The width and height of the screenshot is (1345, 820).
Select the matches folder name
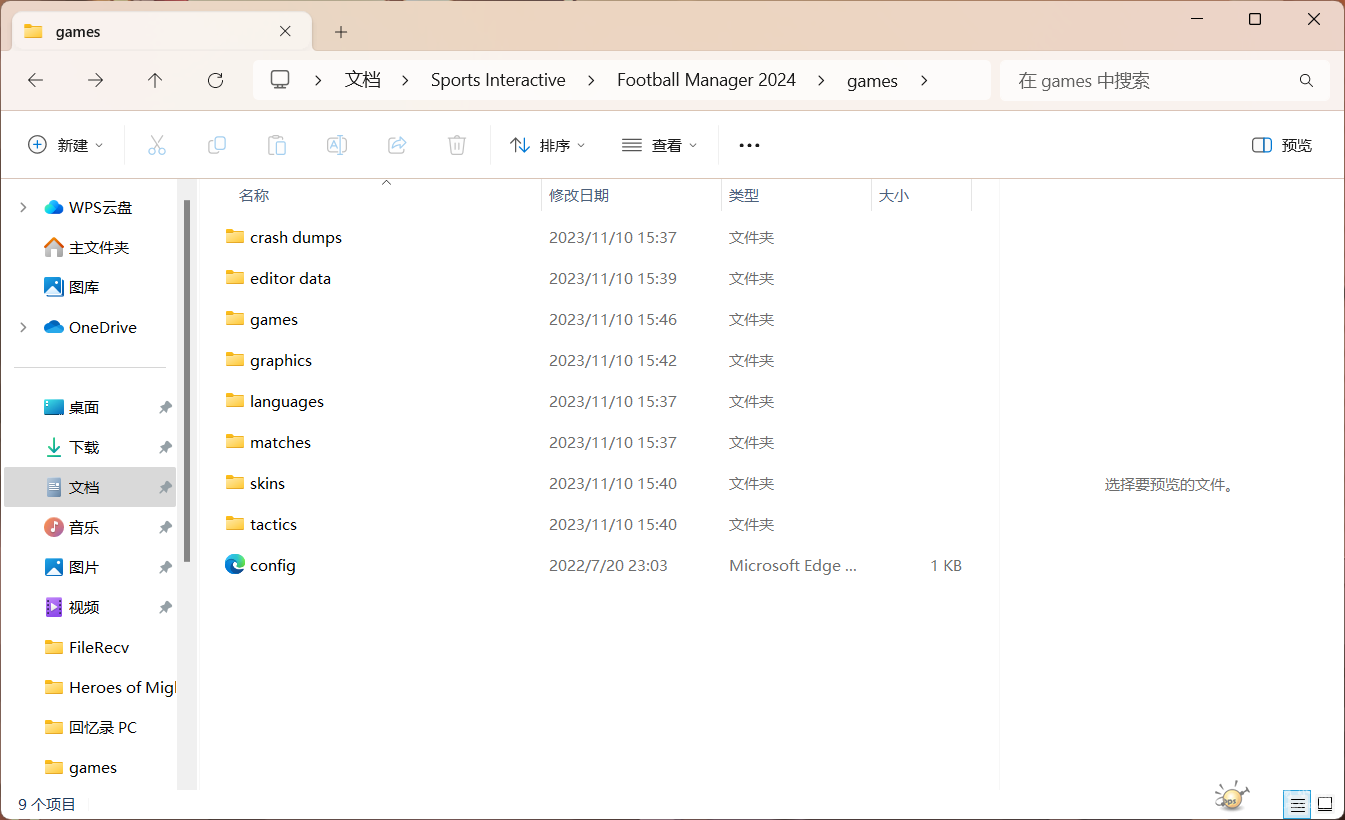tap(280, 442)
